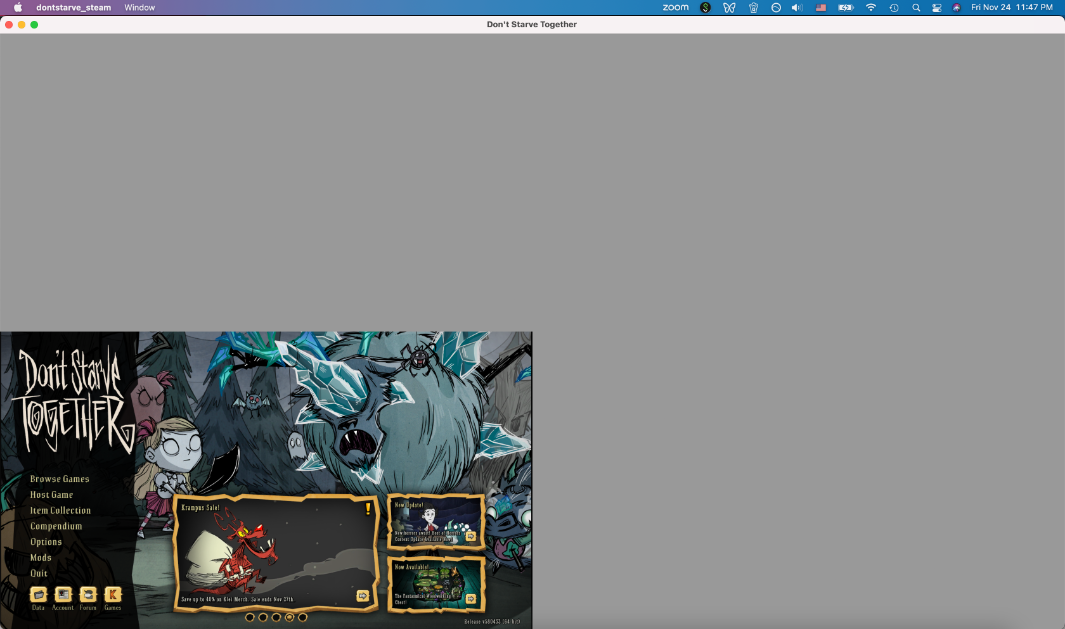Screen dimensions: 1065x629
Task: Select fourth banner carousel dot
Action: click(289, 617)
